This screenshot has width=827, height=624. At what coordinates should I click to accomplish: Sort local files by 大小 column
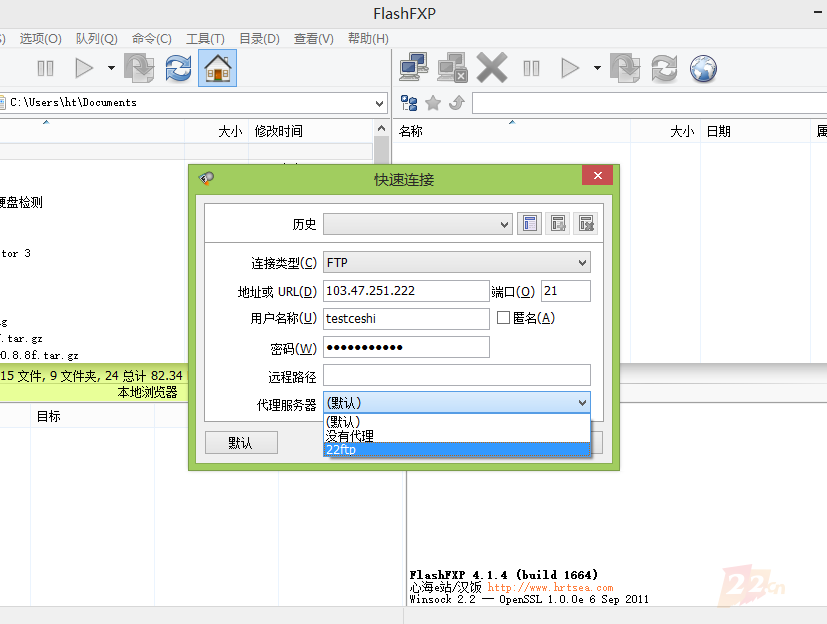pyautogui.click(x=216, y=131)
